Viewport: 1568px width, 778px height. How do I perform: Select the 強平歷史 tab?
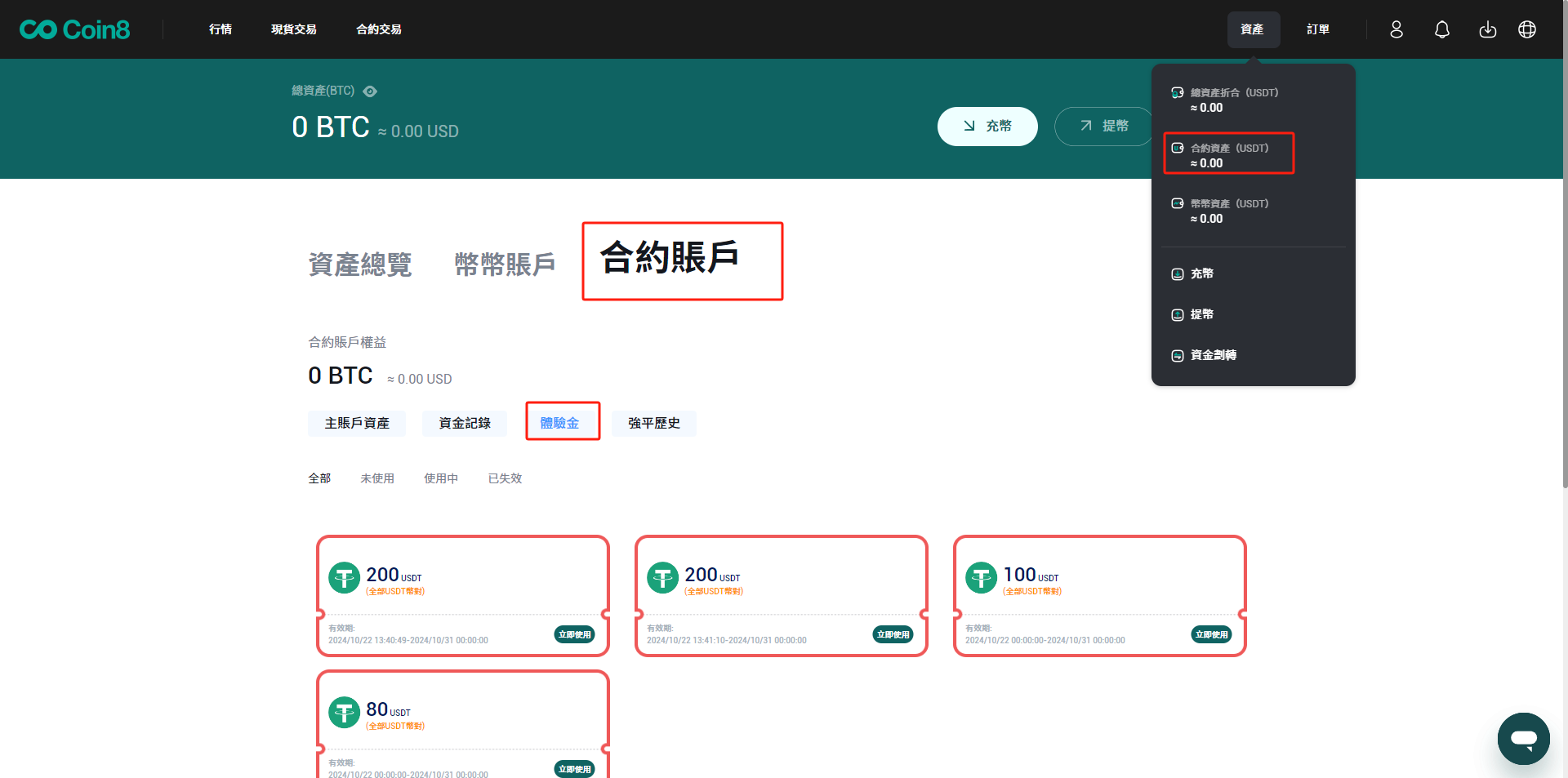(653, 423)
